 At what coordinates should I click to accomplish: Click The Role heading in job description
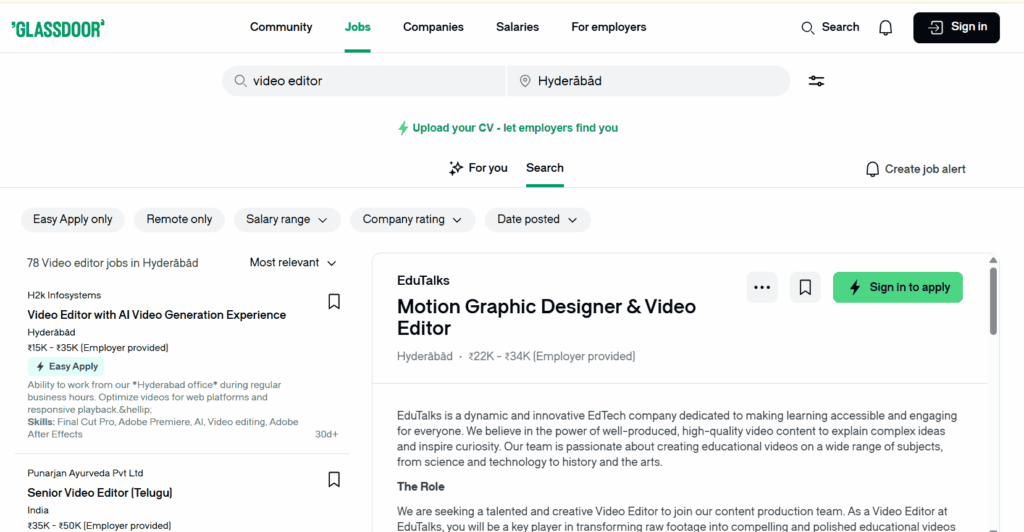(x=421, y=486)
